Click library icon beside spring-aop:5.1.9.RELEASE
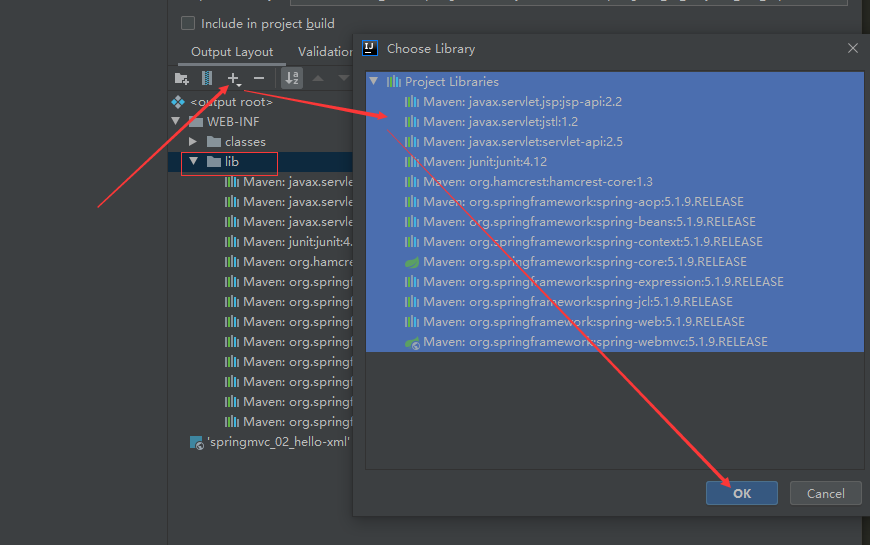870x545 pixels. point(412,201)
